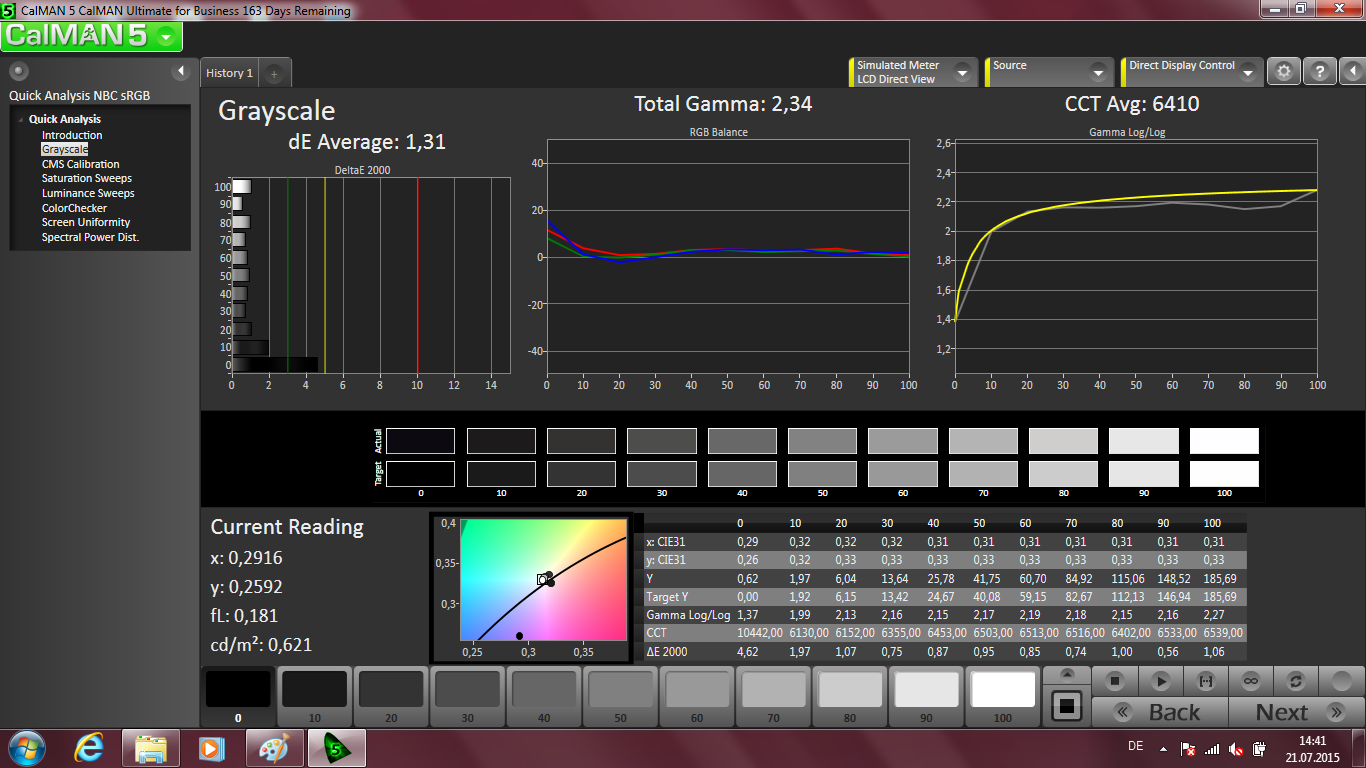This screenshot has width=1366, height=768.
Task: Click the infinity continuous read icon
Action: point(1250,681)
